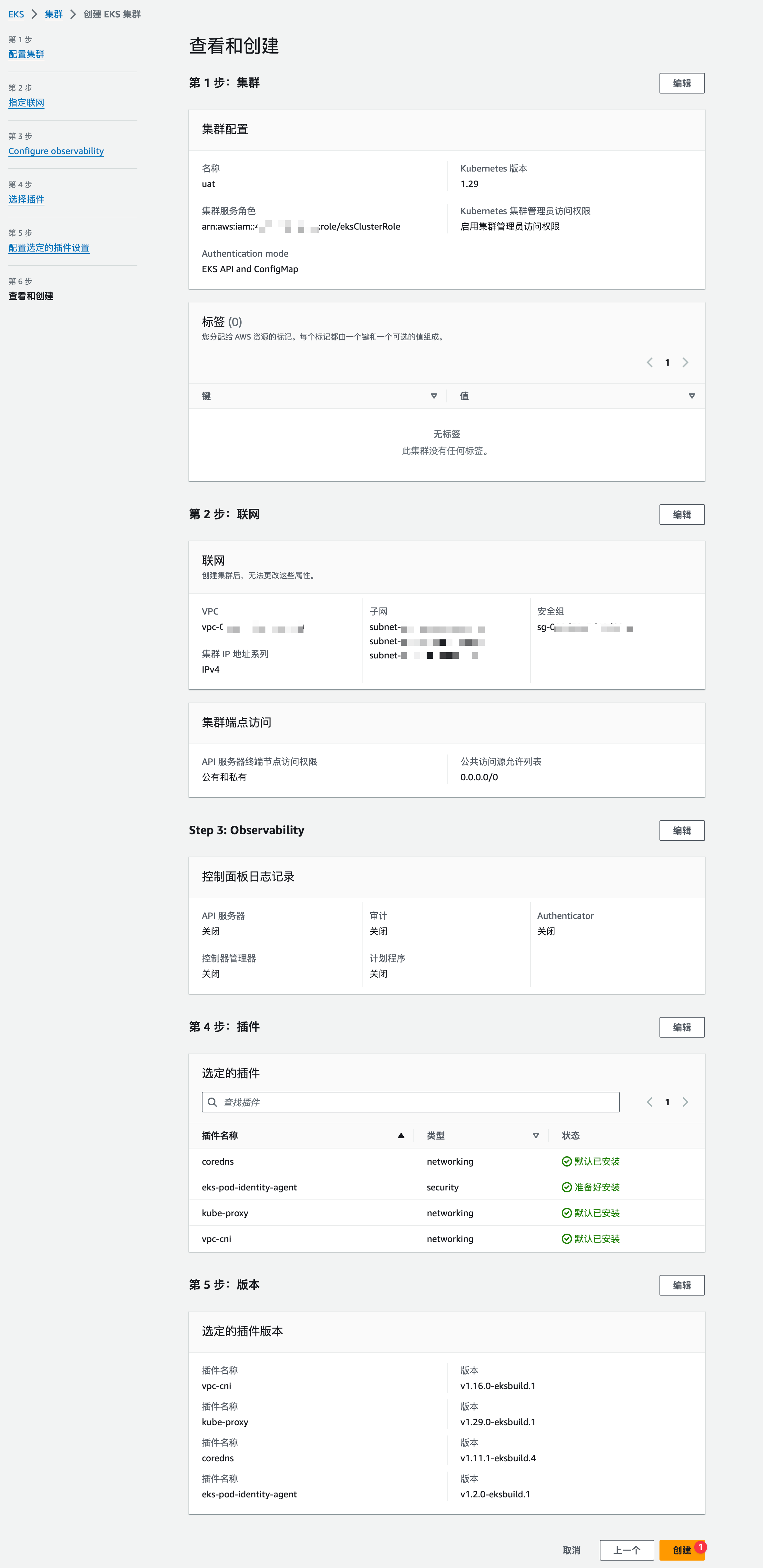This screenshot has height=1568, width=763.
Task: Click eks-pod-identity-agent 准备好安装 status icon
Action: 566,1187
